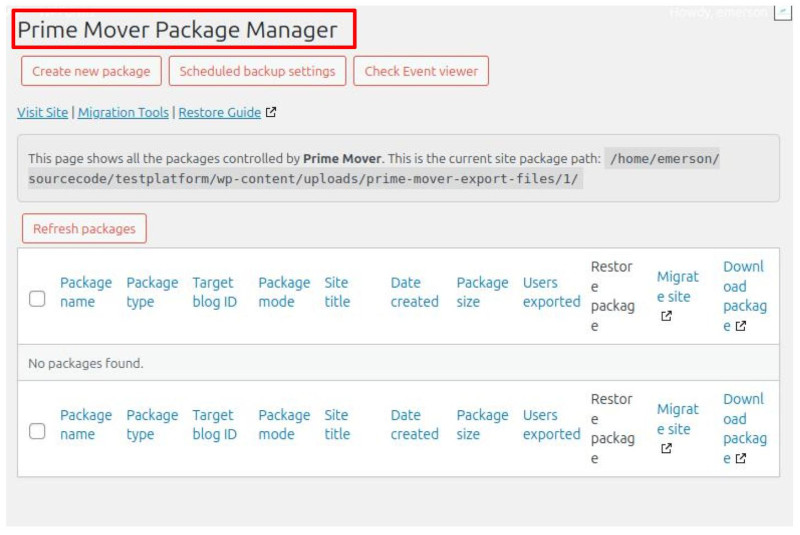This screenshot has height=535, width=800.
Task: Sort by Package size in header row
Action: click(x=482, y=292)
